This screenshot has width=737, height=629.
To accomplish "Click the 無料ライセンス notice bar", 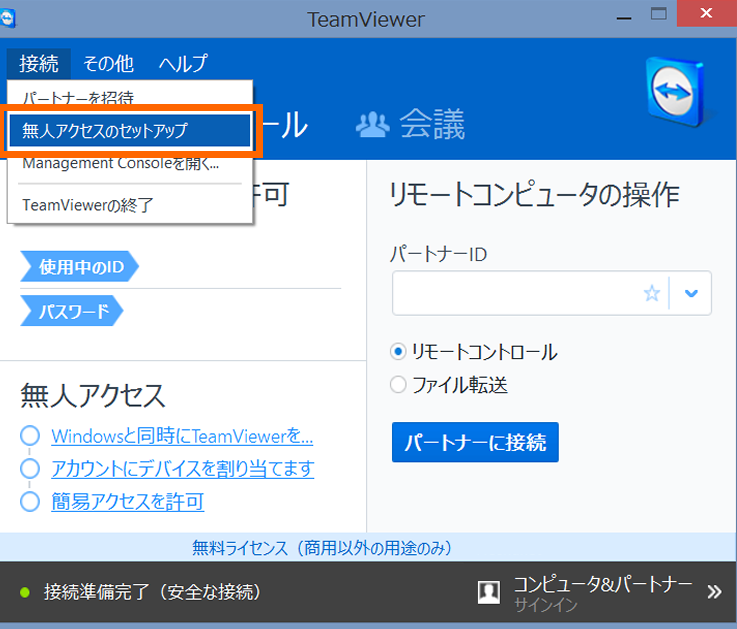I will (368, 547).
